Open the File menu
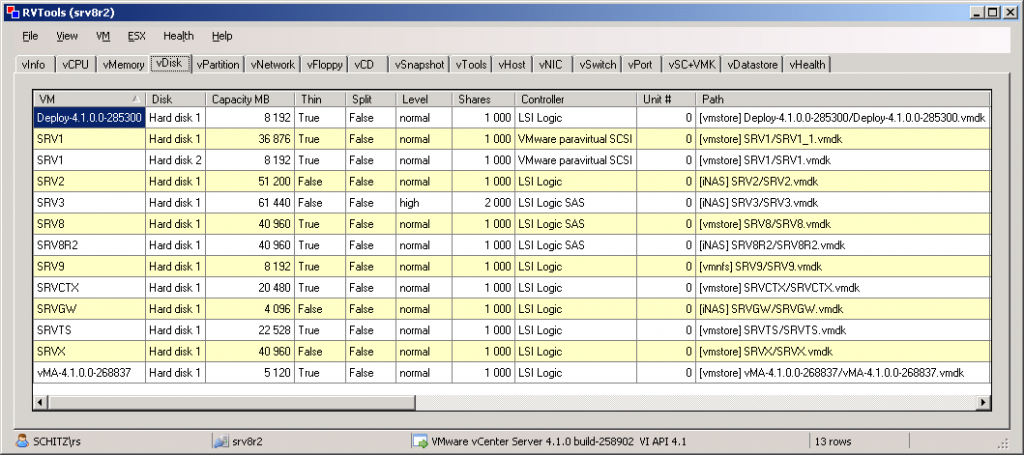Viewport: 1024px width, 455px height. click(x=30, y=36)
